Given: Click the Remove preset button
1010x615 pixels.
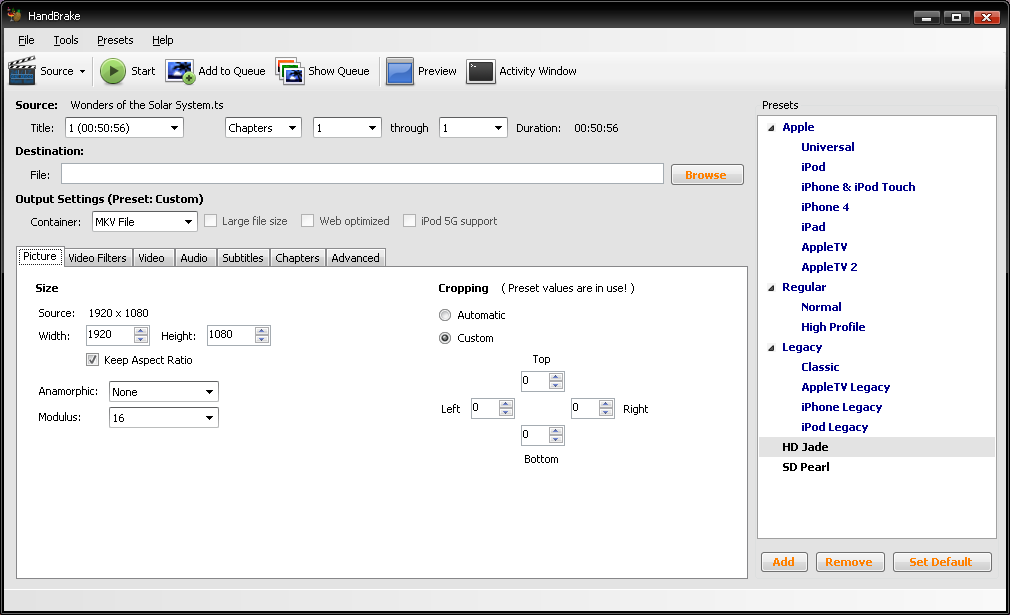Looking at the screenshot, I should tap(850, 562).
